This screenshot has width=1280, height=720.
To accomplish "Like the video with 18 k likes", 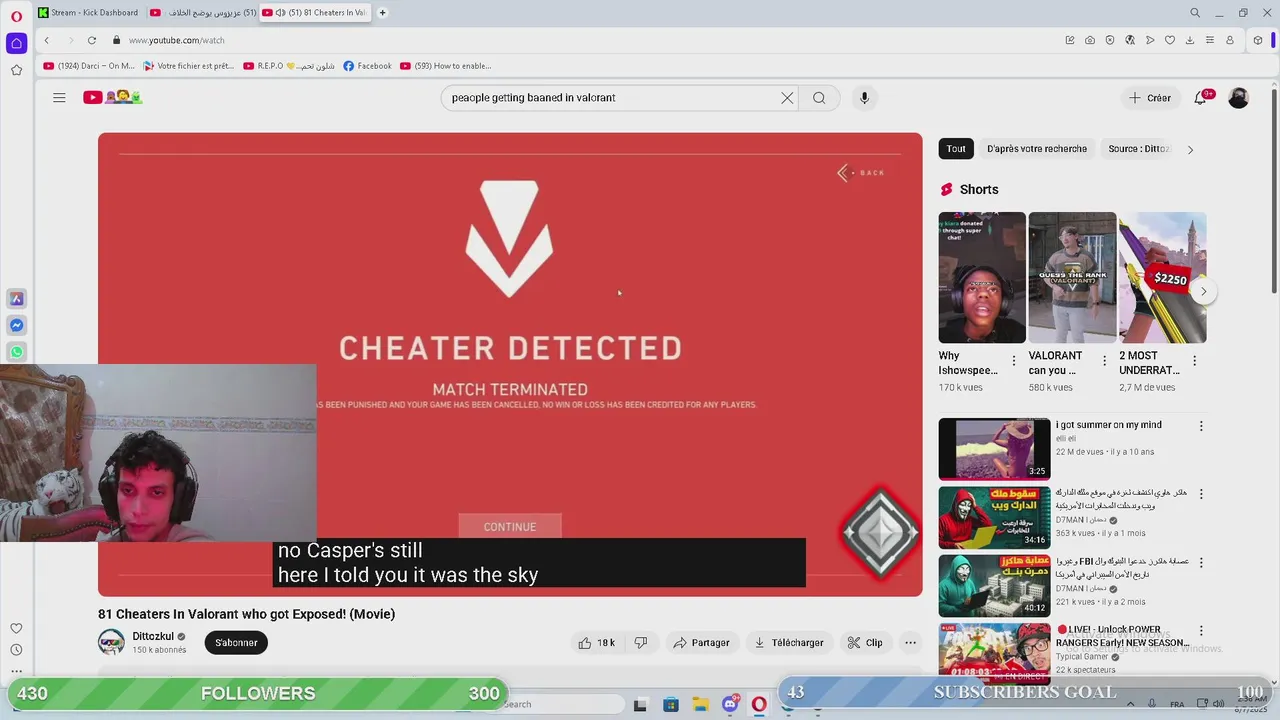I will [x=596, y=643].
